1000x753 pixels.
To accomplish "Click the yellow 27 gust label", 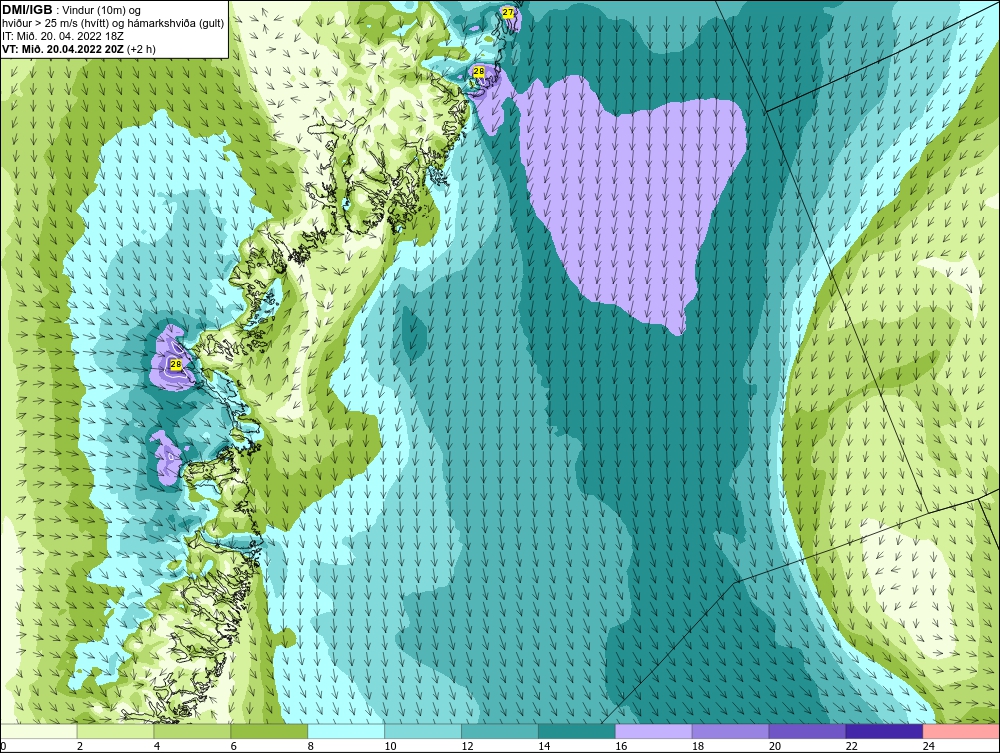I will (508, 12).
